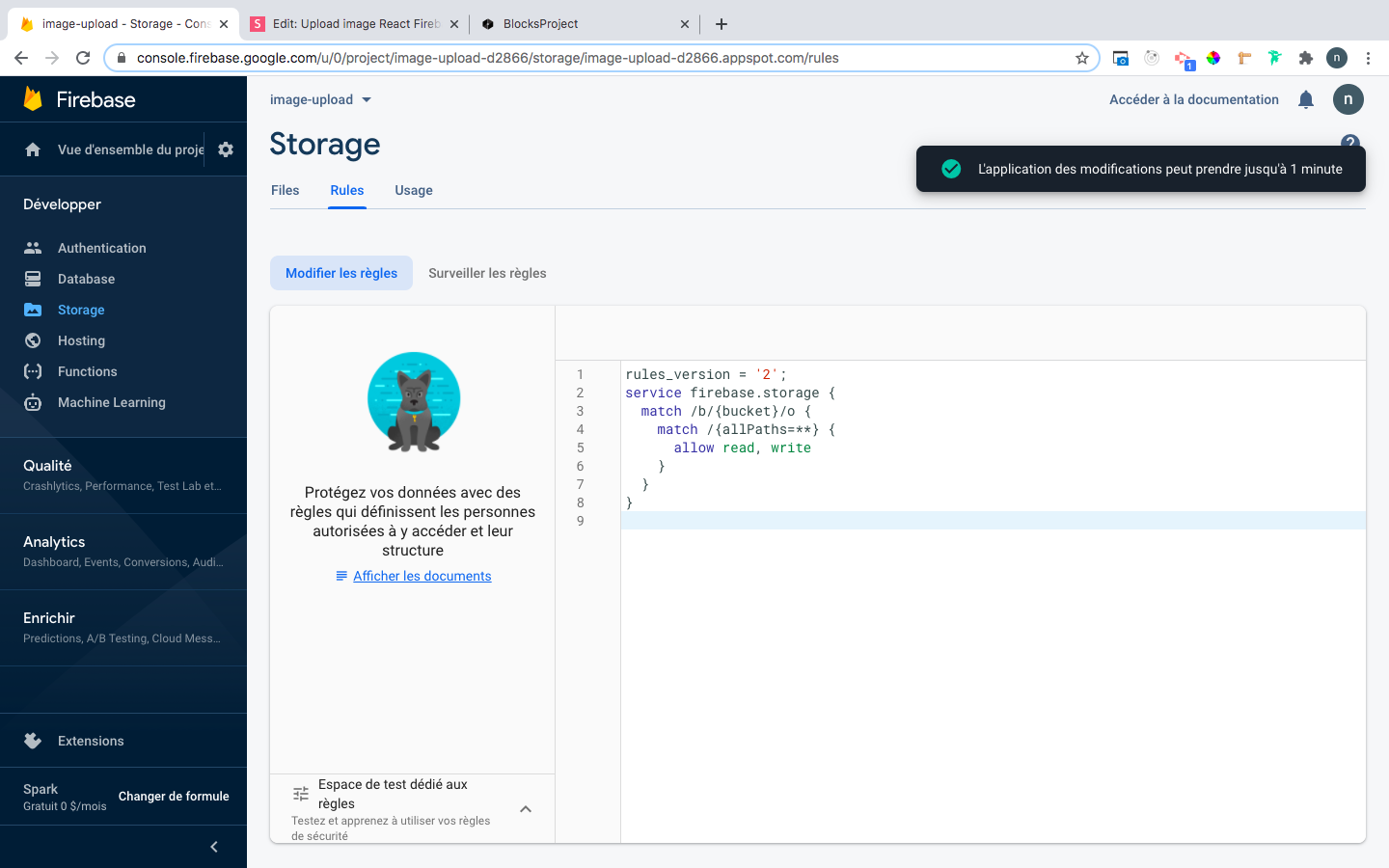Image resolution: width=1389 pixels, height=868 pixels.
Task: Click the site lock icon in address bar
Action: coord(121,58)
